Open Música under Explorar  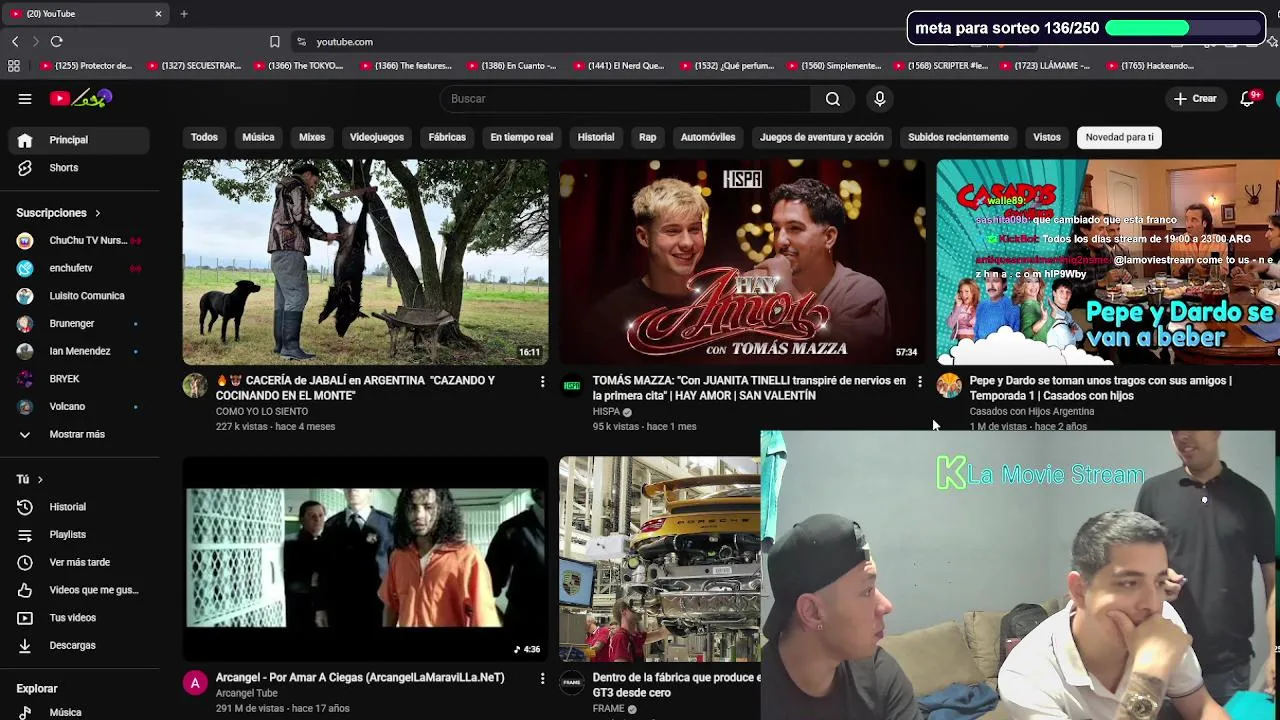coord(80,712)
